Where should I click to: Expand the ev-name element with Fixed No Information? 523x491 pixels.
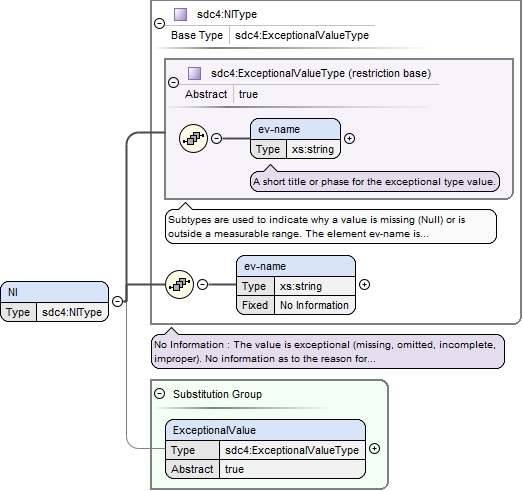364,285
